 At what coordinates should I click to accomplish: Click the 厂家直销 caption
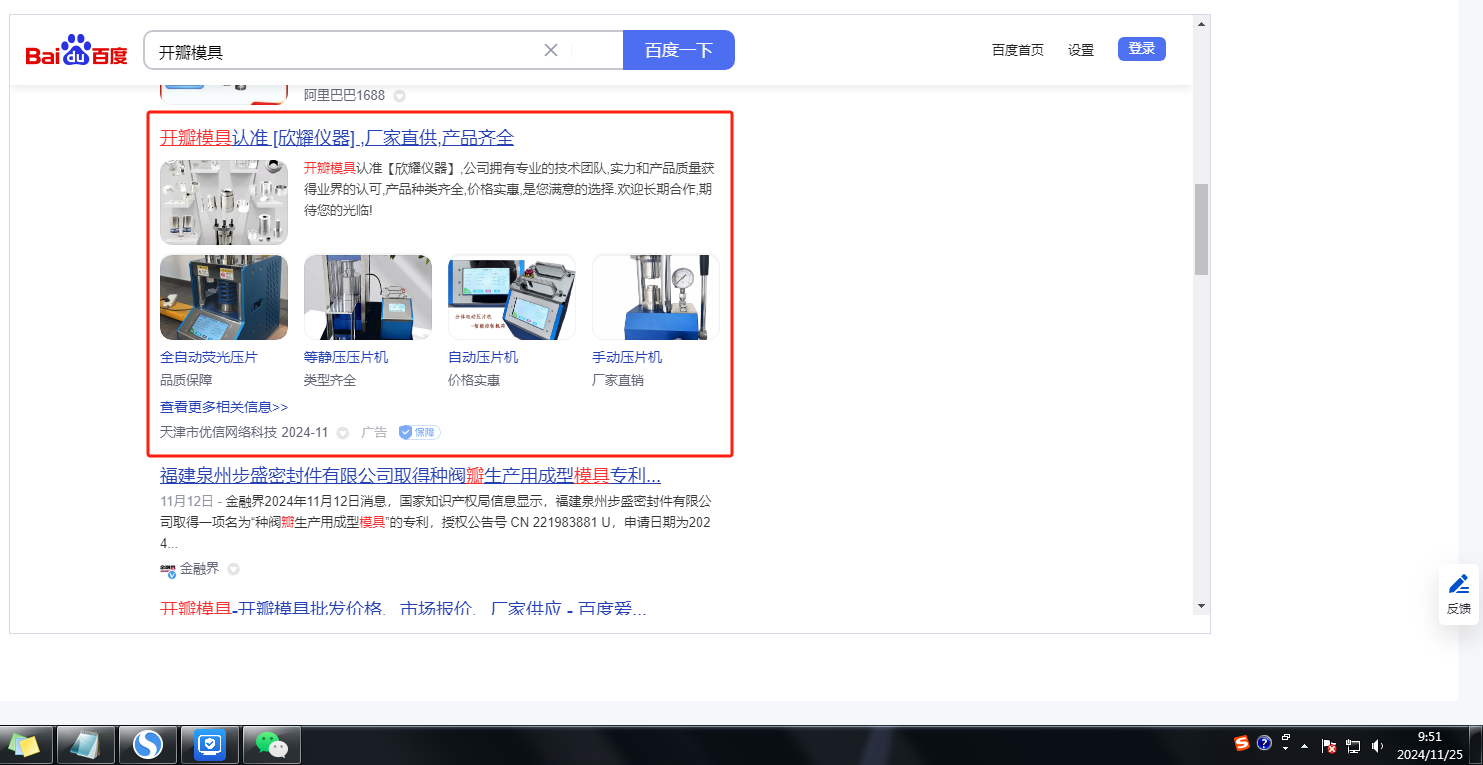(x=618, y=380)
